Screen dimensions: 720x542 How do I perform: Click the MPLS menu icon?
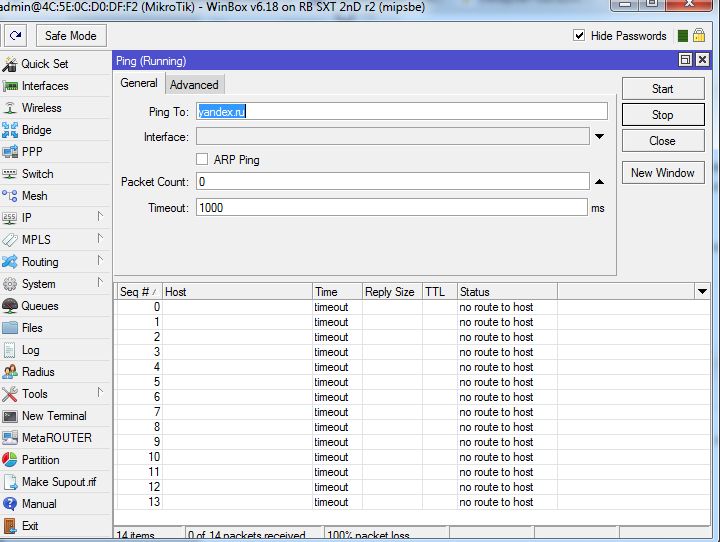10,240
